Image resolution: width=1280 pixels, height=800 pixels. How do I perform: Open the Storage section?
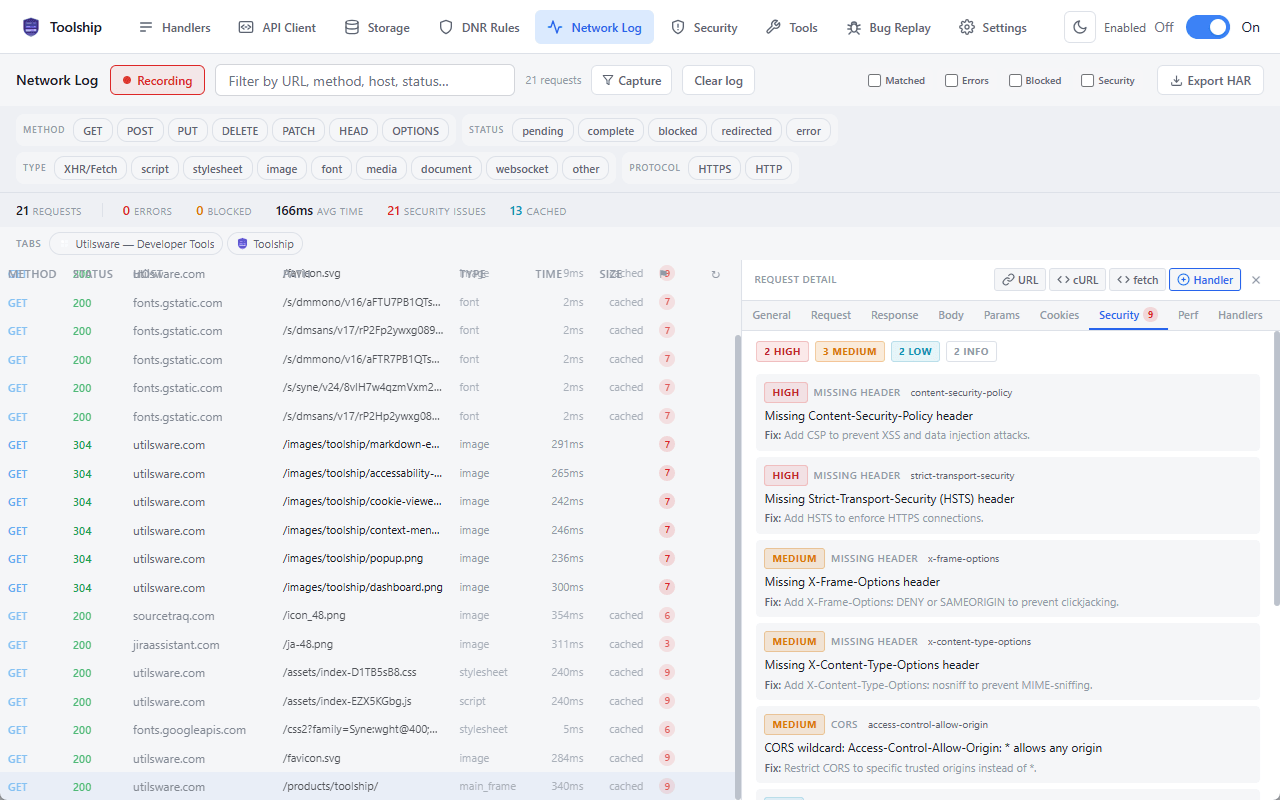377,27
